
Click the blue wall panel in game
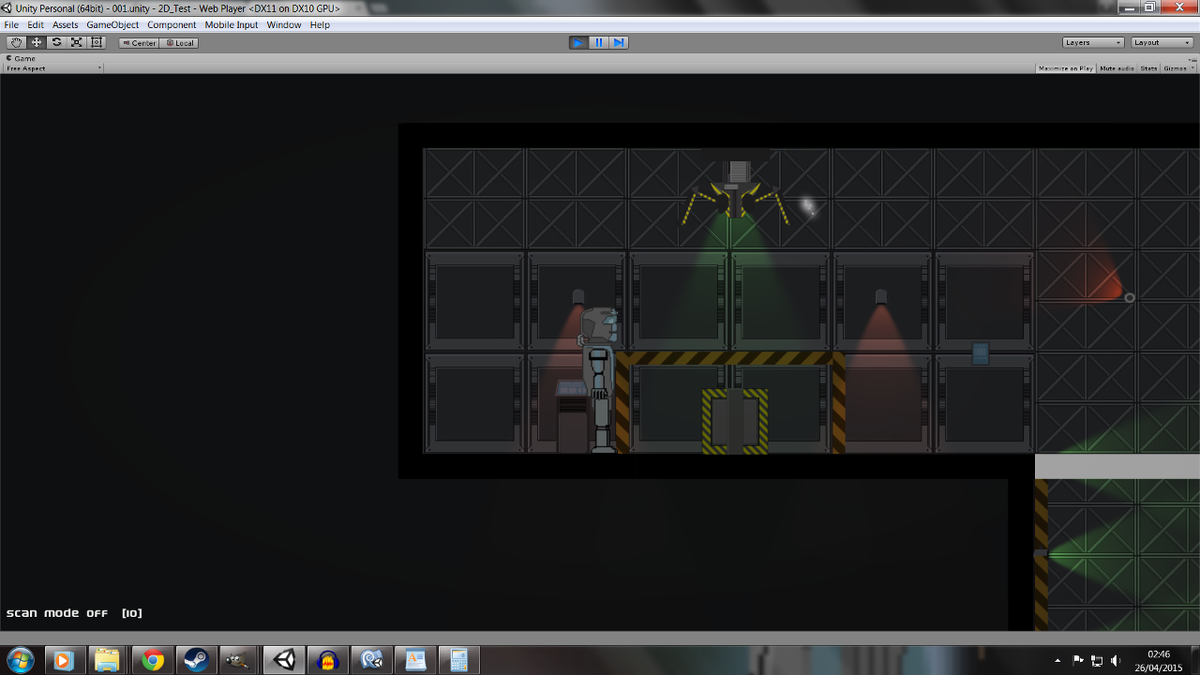[980, 353]
